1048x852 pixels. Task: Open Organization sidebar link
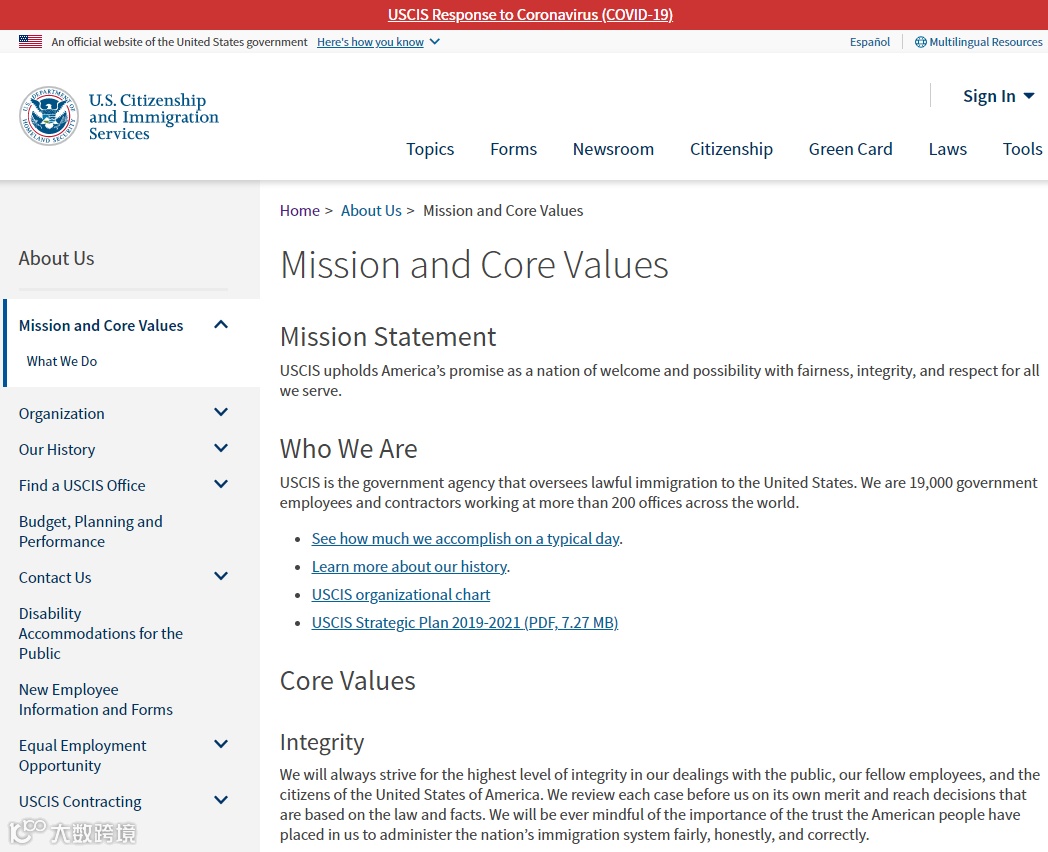click(61, 414)
